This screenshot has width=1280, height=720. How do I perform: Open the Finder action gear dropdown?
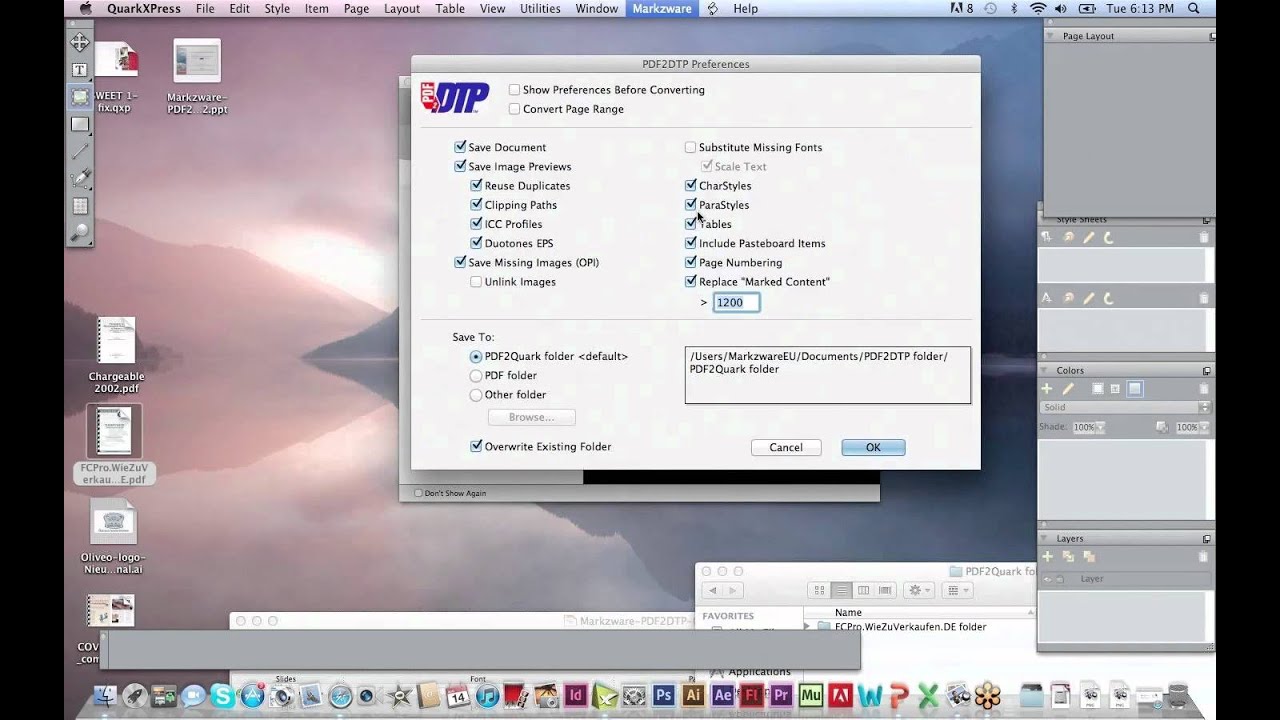click(918, 591)
